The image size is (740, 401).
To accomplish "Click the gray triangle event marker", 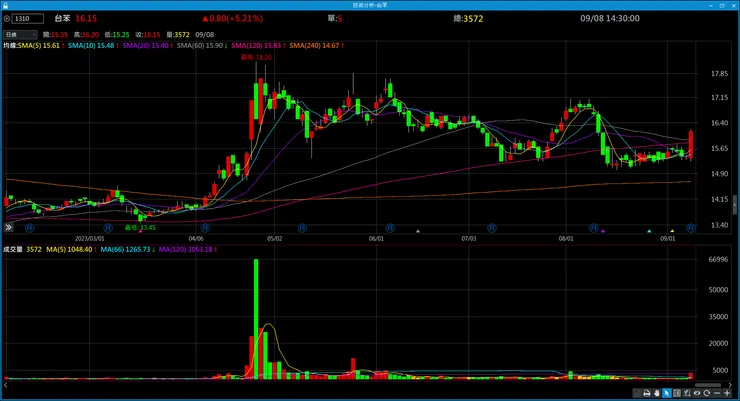I will (x=418, y=231).
